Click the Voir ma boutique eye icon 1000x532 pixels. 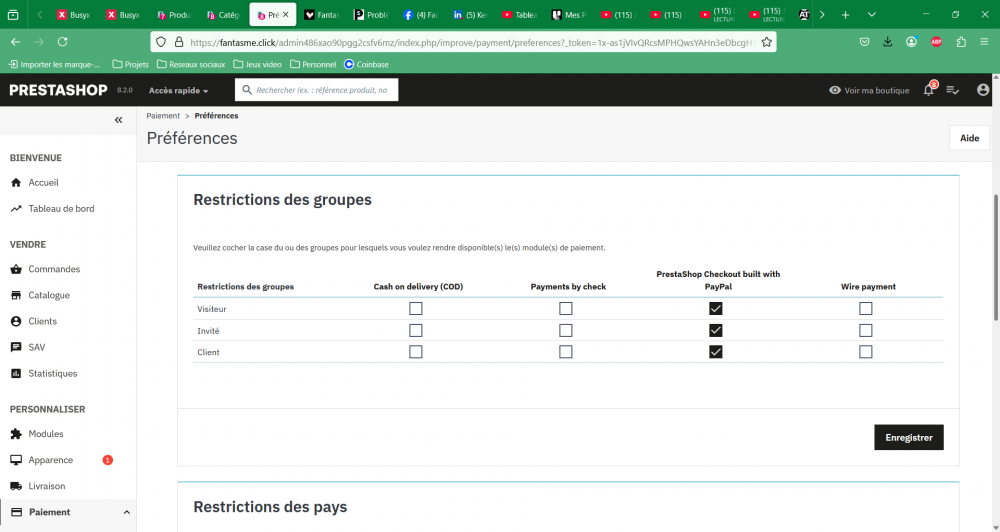835,90
